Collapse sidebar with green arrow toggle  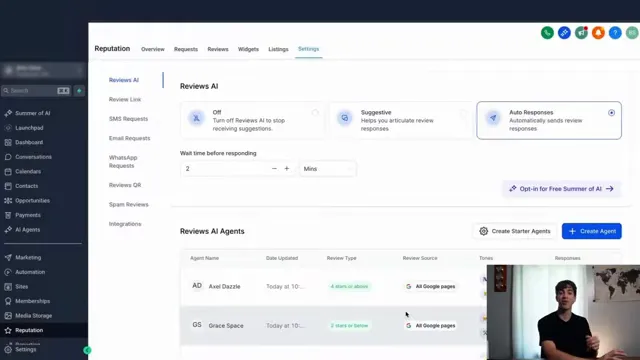[87, 350]
